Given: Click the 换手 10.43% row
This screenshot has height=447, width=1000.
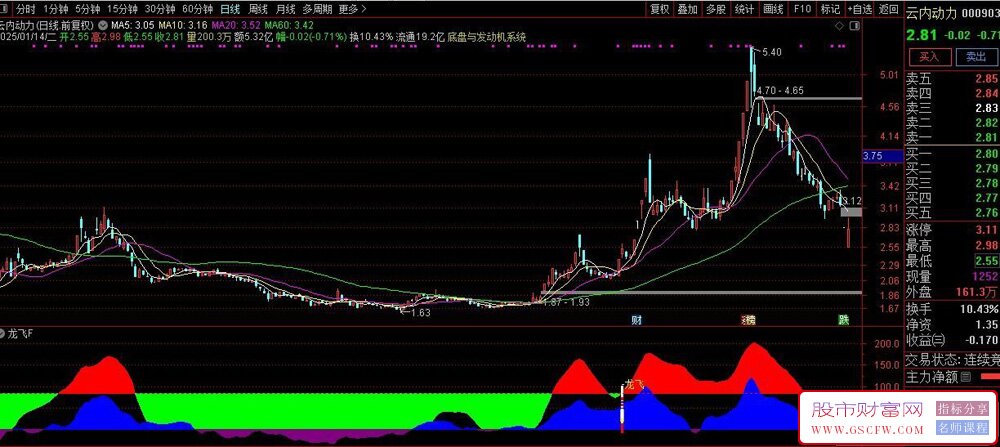Looking at the screenshot, I should (953, 309).
